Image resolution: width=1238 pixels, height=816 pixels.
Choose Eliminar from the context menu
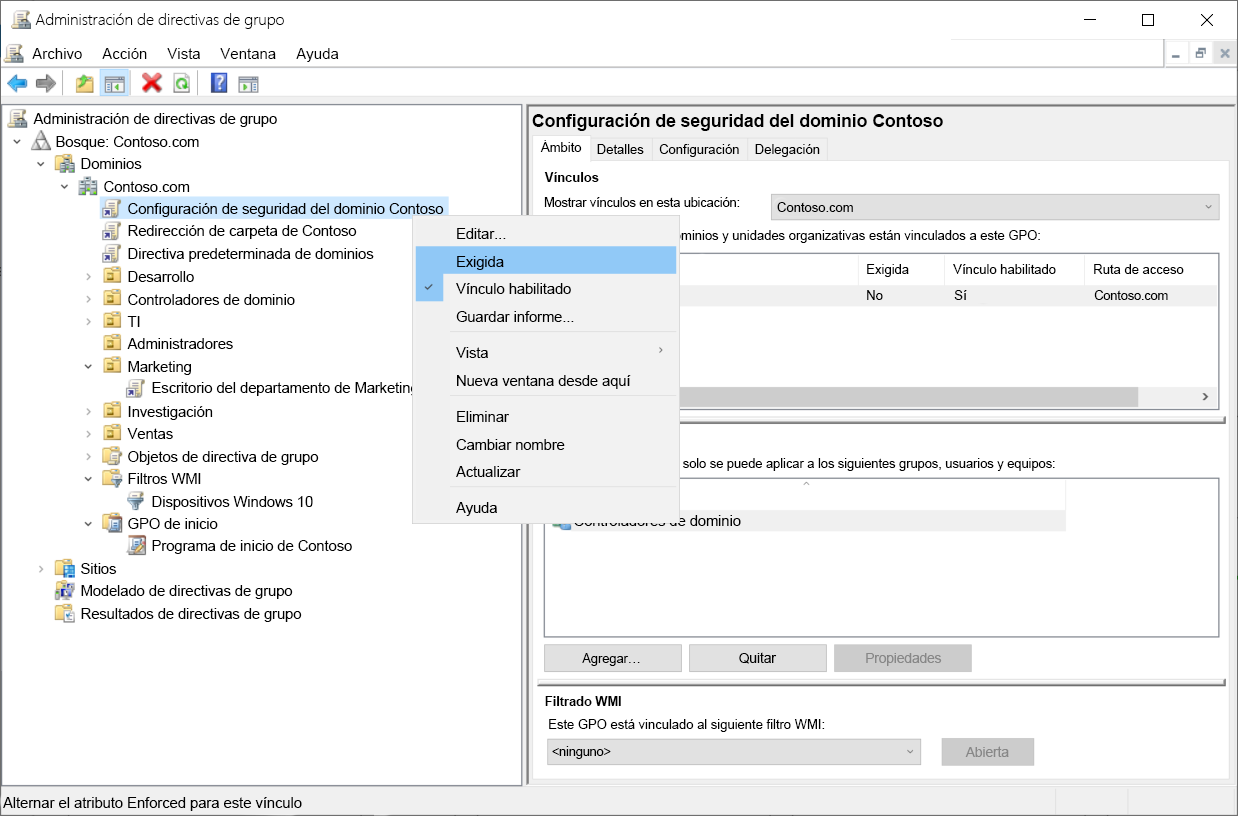click(x=546, y=417)
